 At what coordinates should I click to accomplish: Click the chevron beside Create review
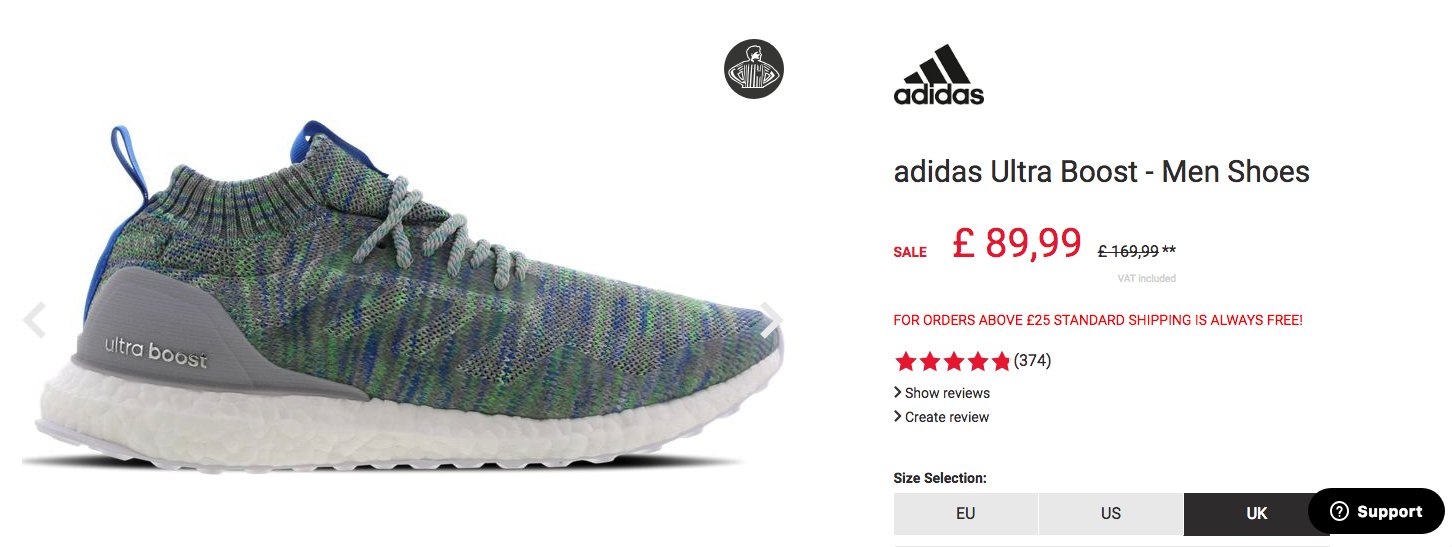click(898, 416)
